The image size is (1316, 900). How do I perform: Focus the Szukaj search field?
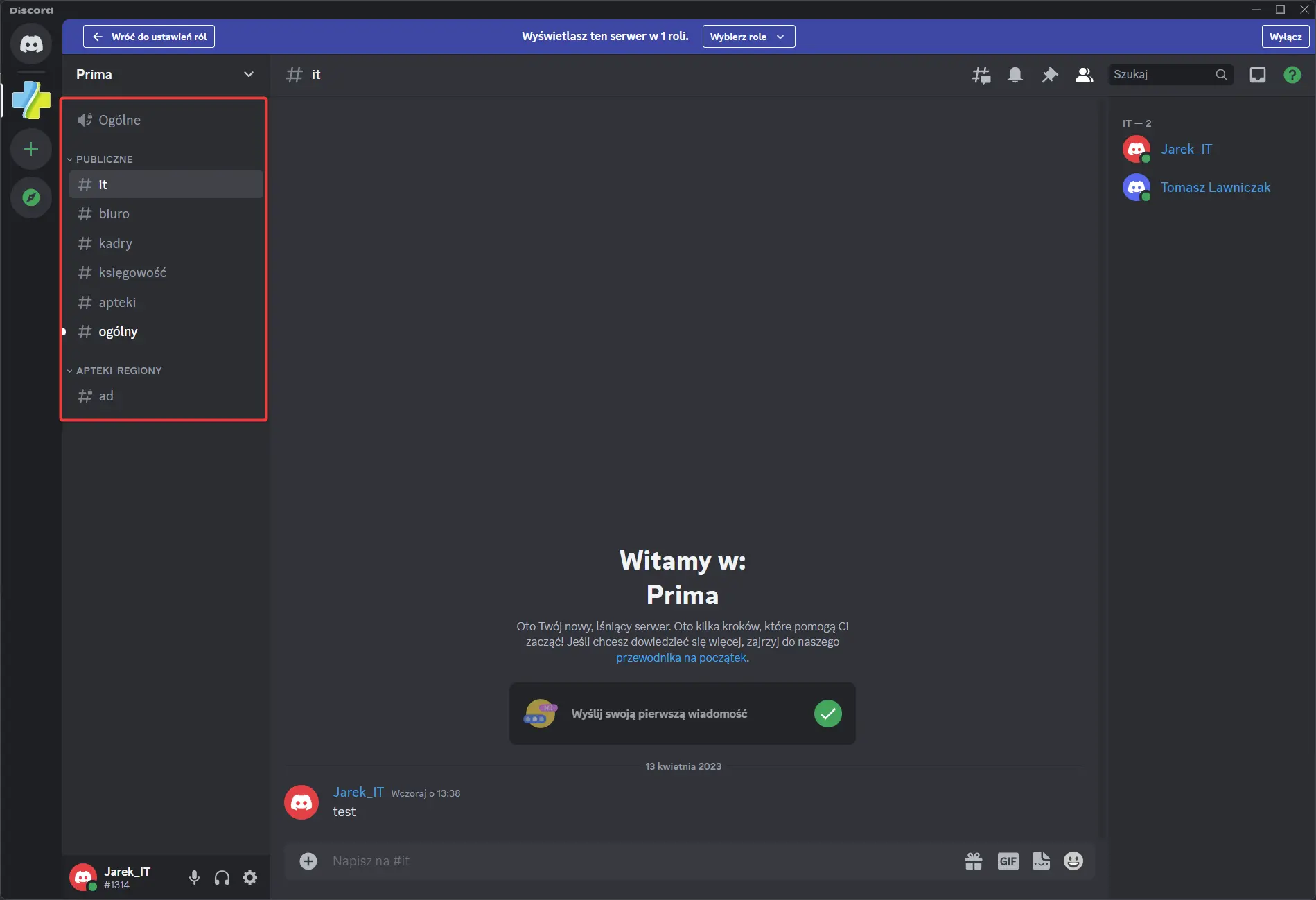[1171, 75]
